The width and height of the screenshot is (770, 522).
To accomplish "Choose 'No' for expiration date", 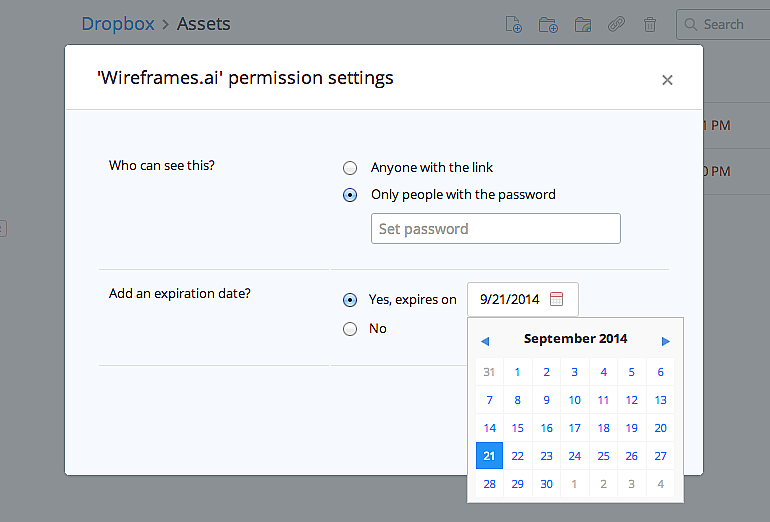I will (x=350, y=329).
